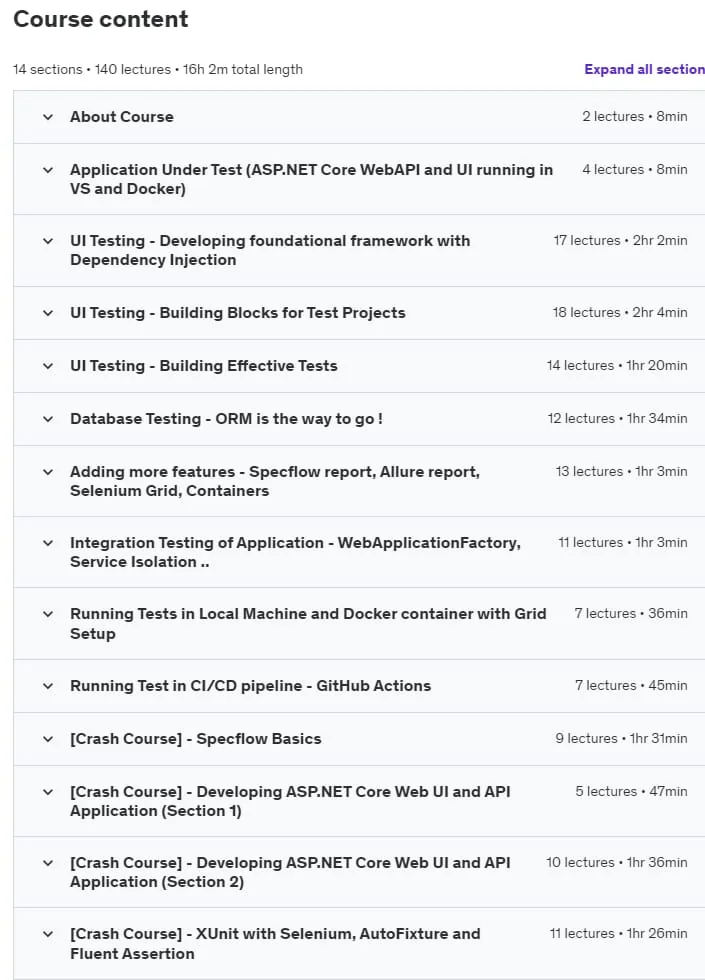Select 17 lectures 2hr 2min summary text

point(620,241)
